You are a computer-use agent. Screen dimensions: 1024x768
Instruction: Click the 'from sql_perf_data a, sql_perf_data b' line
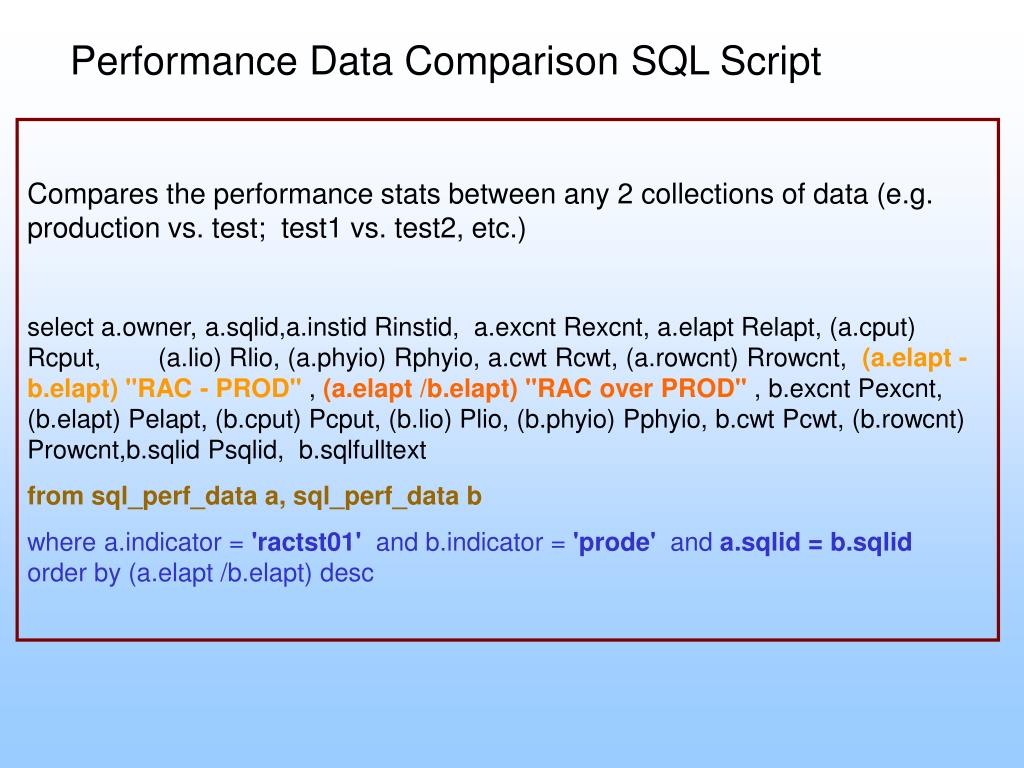pyautogui.click(x=254, y=496)
